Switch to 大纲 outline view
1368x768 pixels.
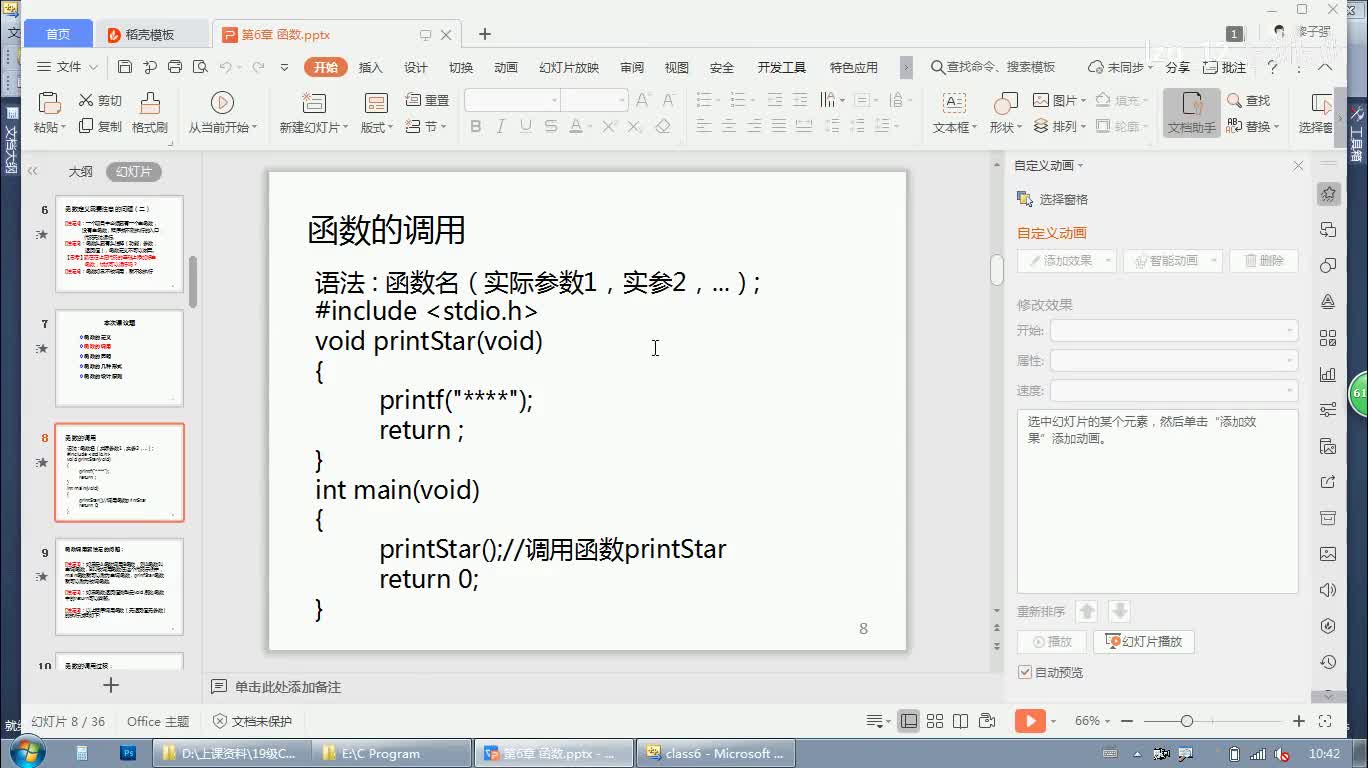click(x=80, y=172)
